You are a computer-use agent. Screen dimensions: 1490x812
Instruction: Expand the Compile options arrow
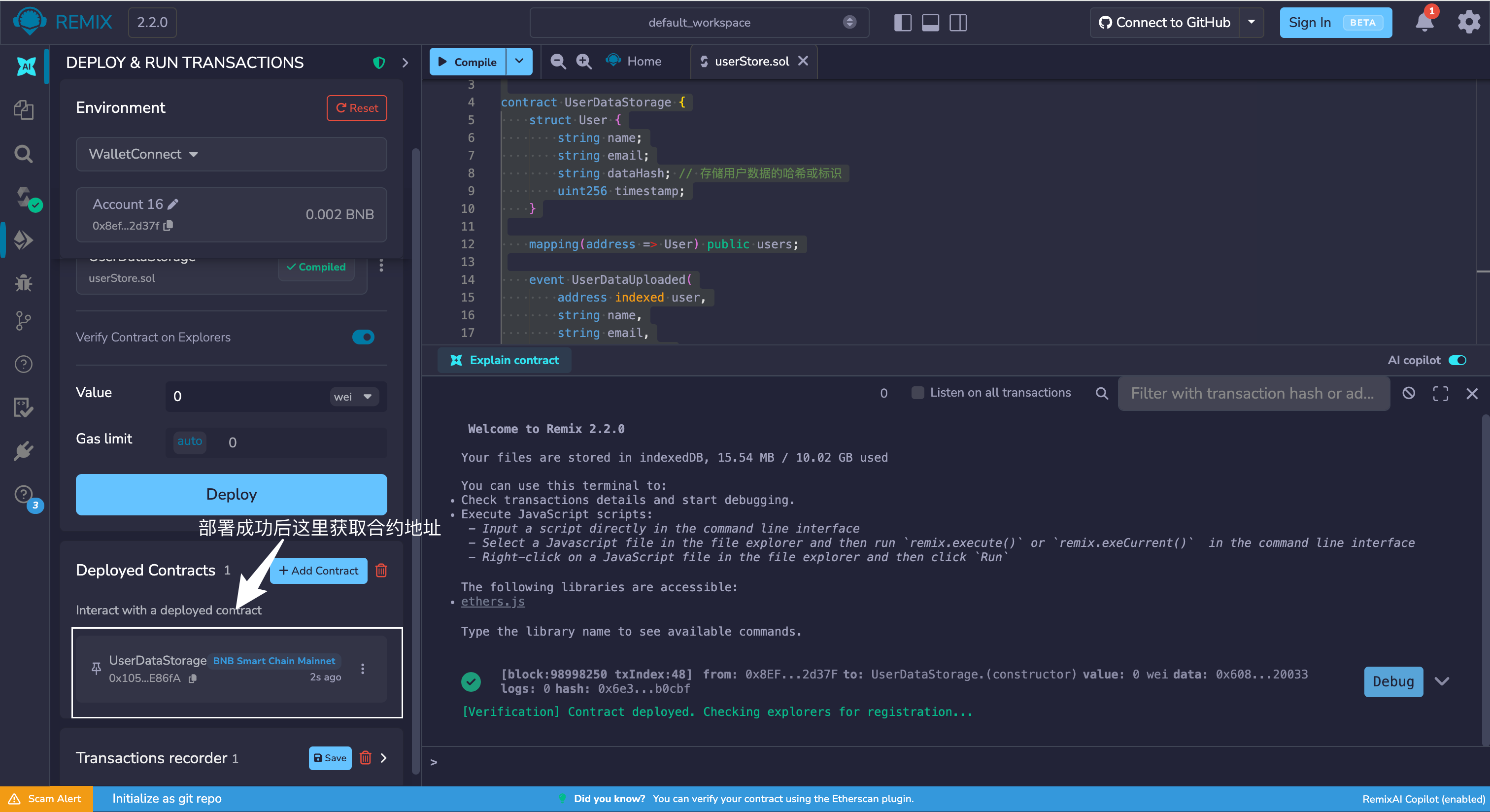[519, 61]
